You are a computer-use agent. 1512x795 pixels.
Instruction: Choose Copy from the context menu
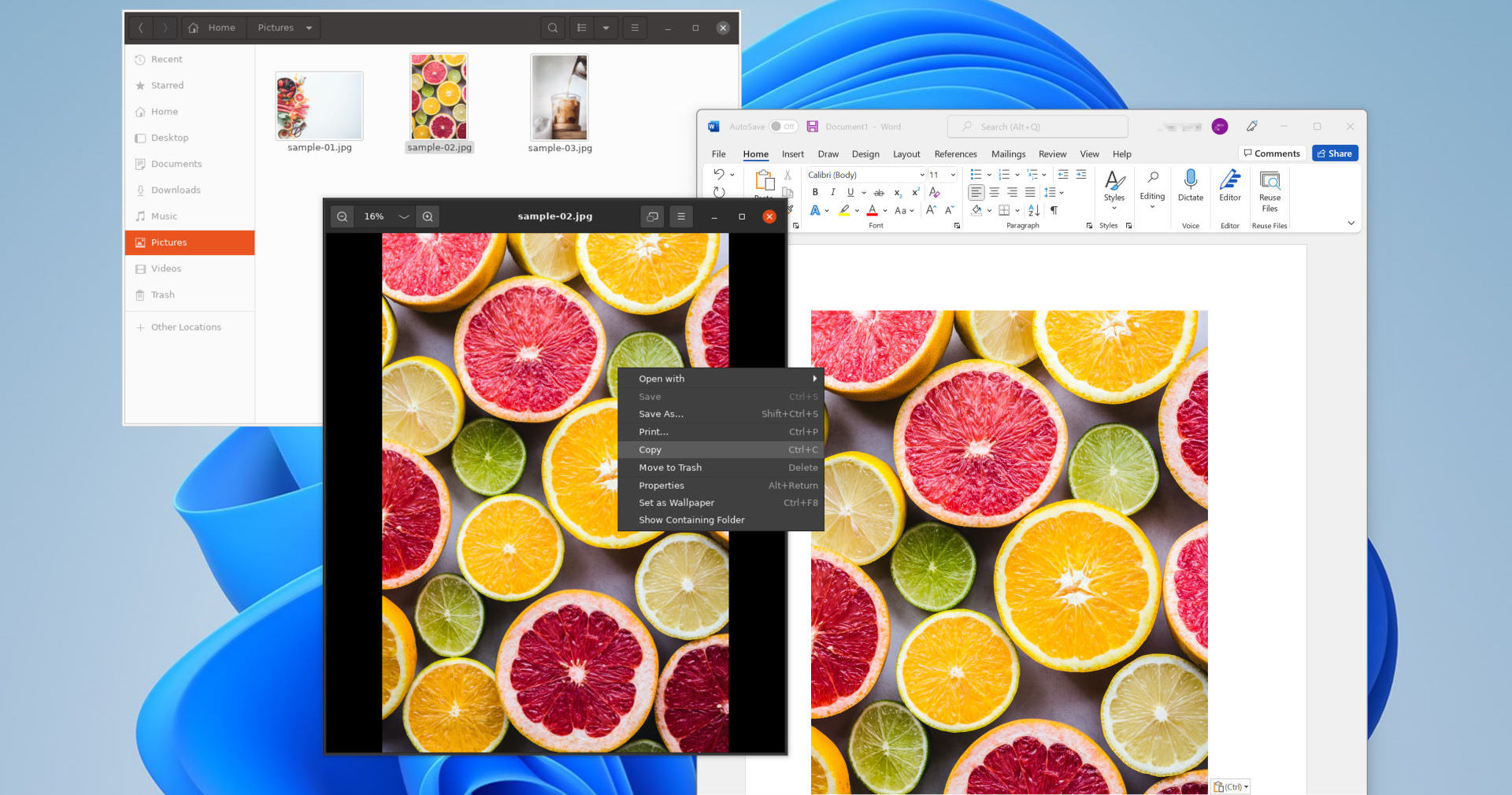click(x=650, y=449)
